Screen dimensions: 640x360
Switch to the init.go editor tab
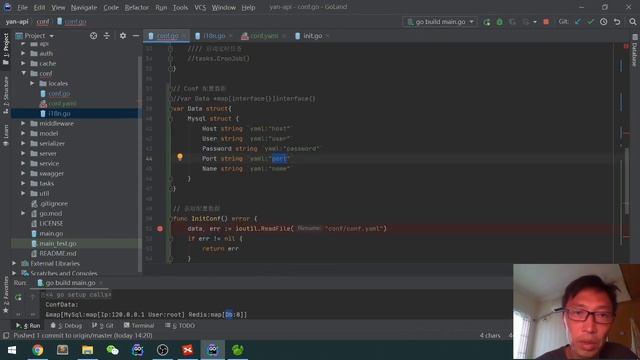(x=312, y=36)
